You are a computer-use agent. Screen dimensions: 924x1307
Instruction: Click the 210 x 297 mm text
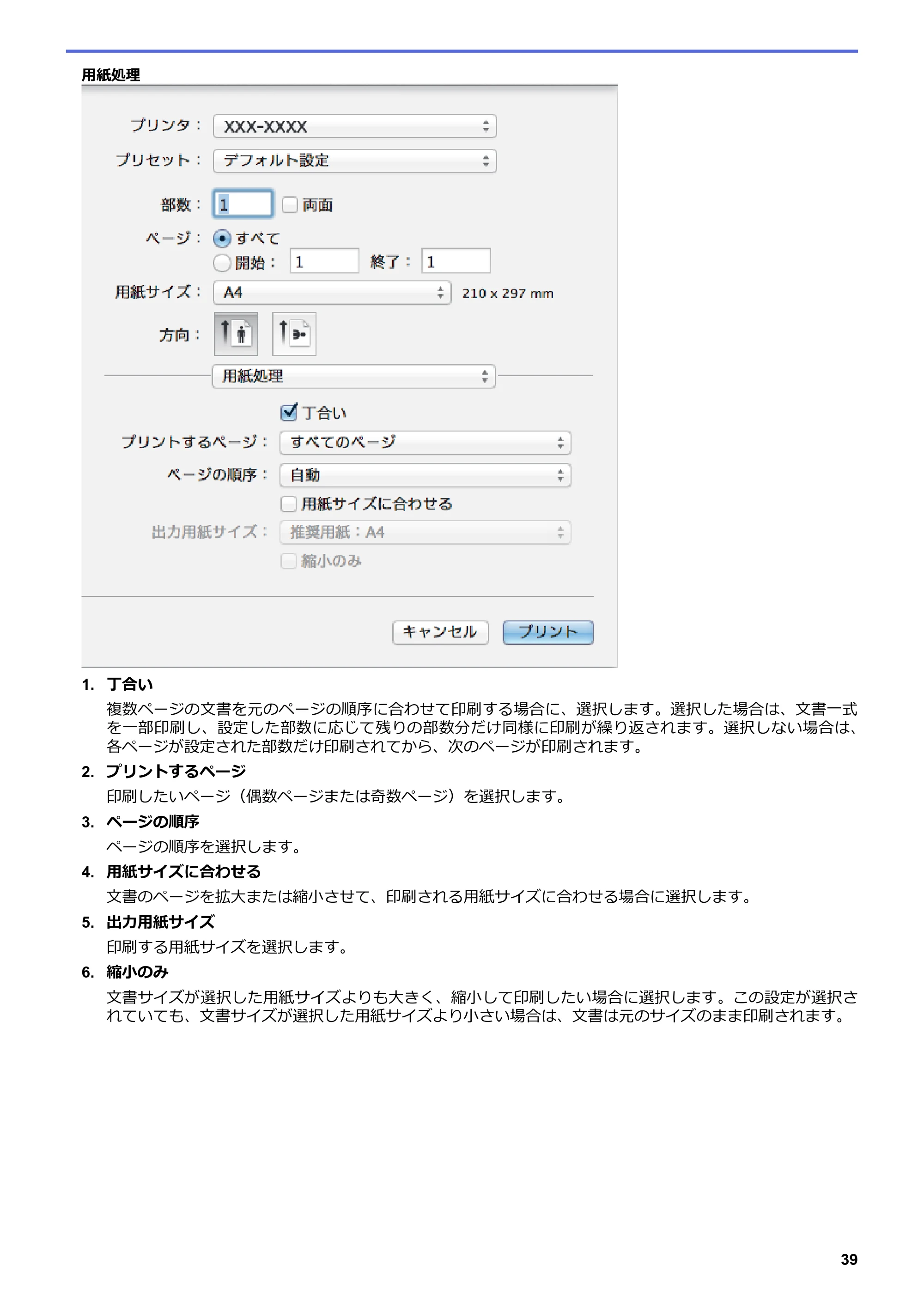(507, 294)
